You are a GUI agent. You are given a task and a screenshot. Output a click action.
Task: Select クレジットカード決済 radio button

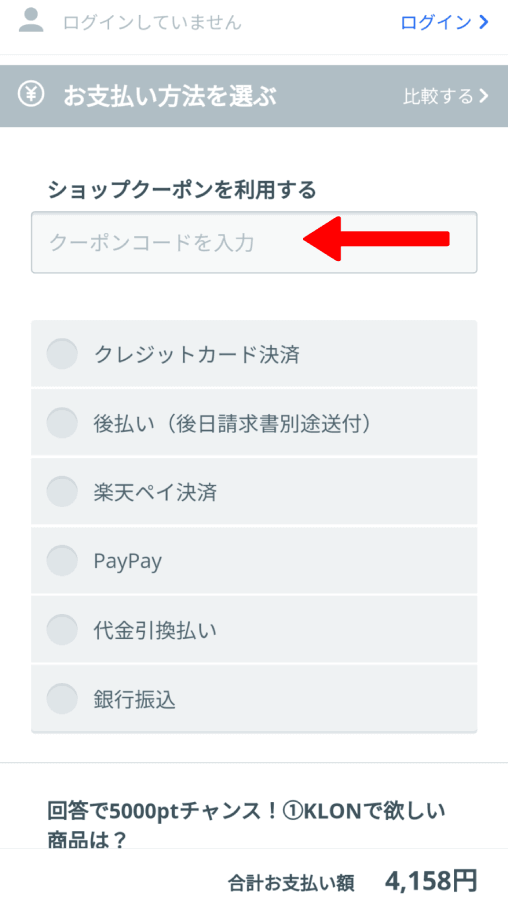(62, 354)
